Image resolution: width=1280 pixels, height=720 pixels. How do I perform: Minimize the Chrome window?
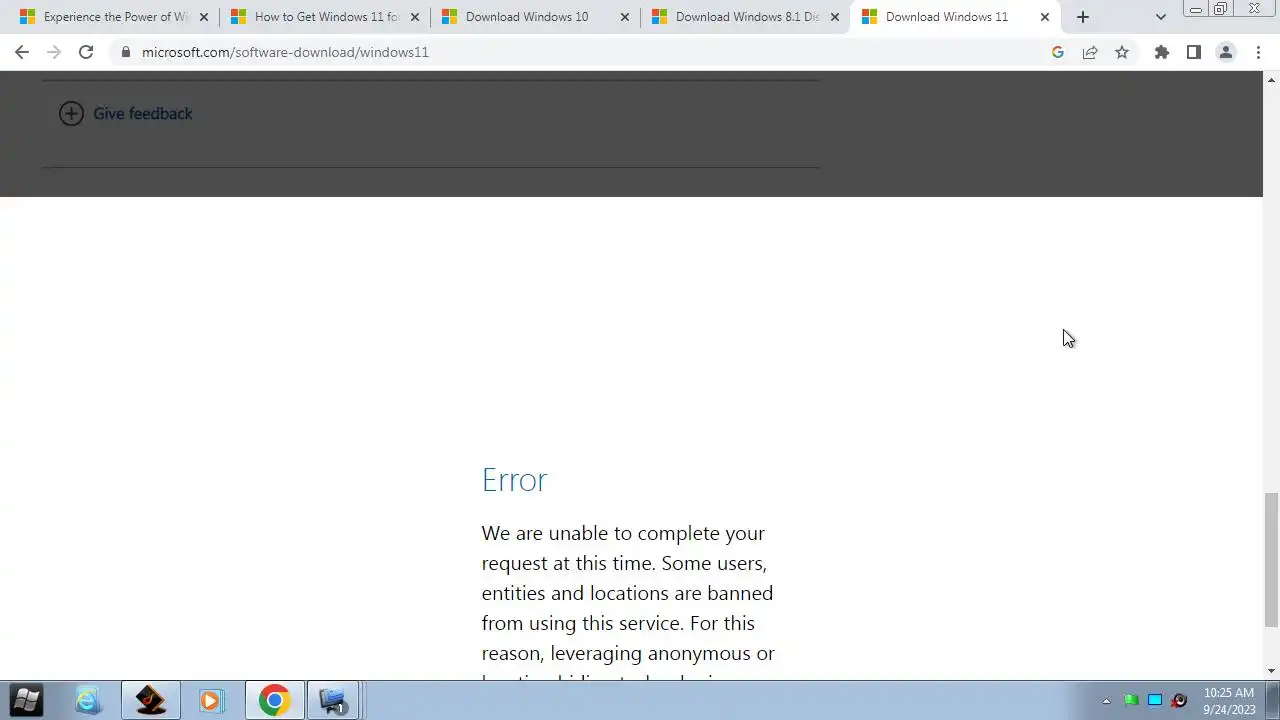(x=1195, y=9)
